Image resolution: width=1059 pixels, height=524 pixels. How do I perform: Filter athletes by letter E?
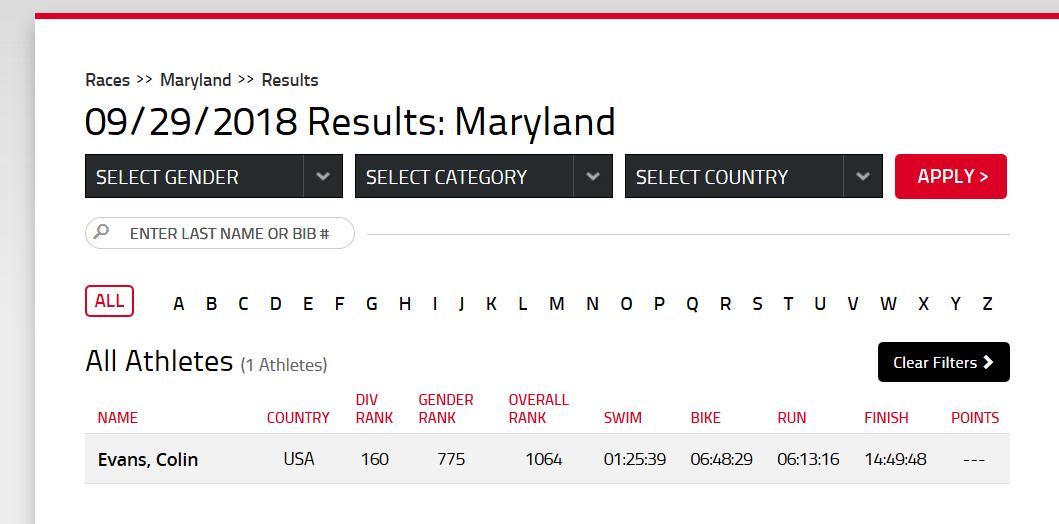tap(308, 304)
